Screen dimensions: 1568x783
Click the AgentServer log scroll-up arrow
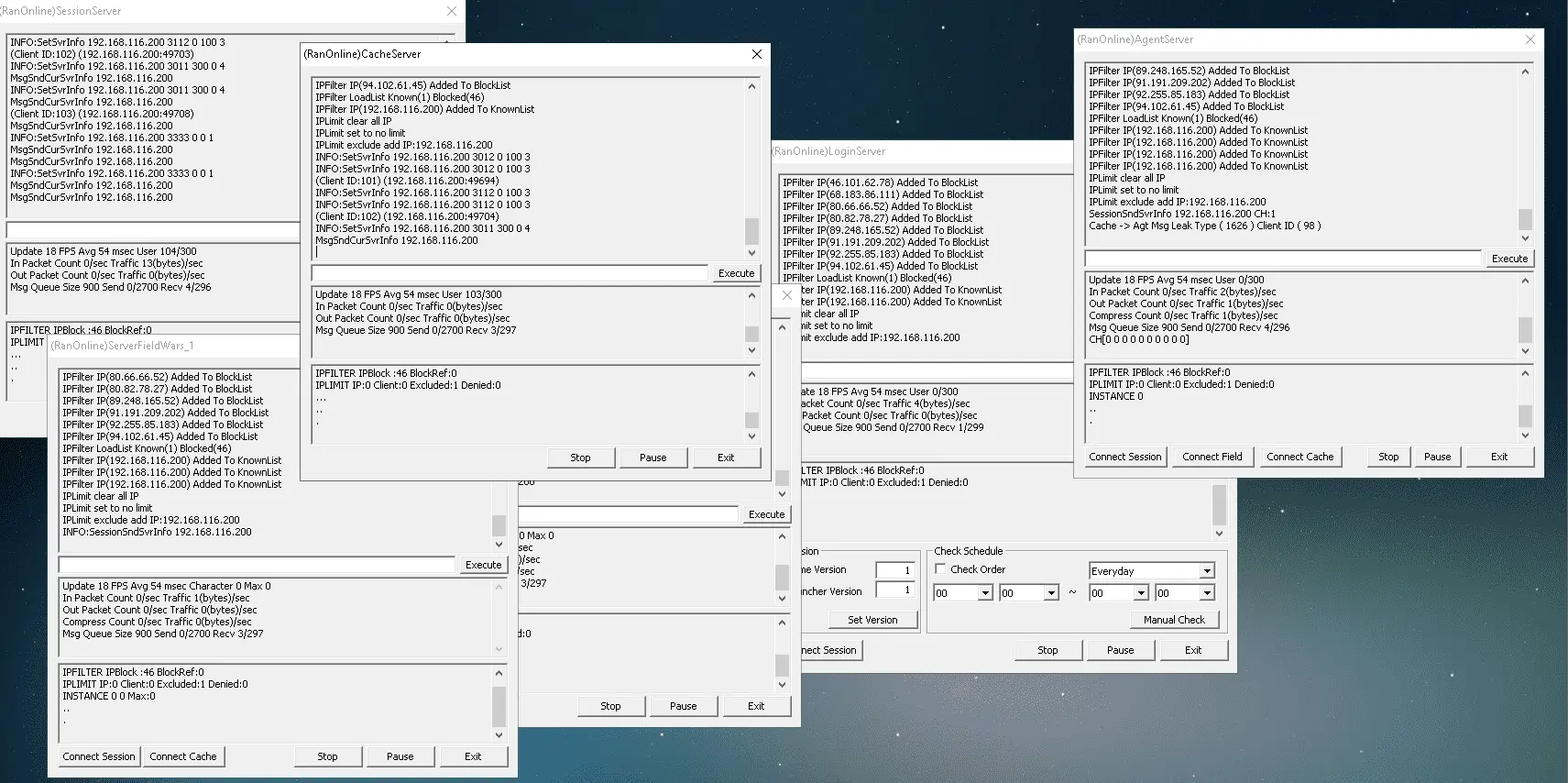1525,72
